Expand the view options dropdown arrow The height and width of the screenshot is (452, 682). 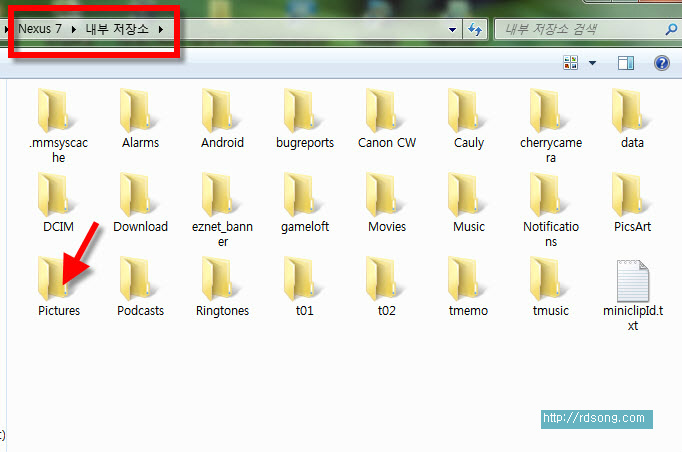592,63
